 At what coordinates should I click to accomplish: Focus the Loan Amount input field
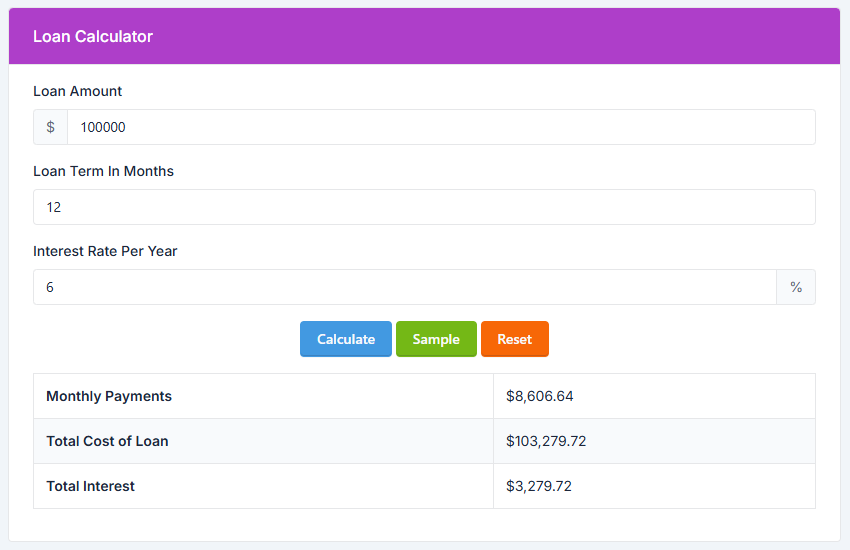440,127
